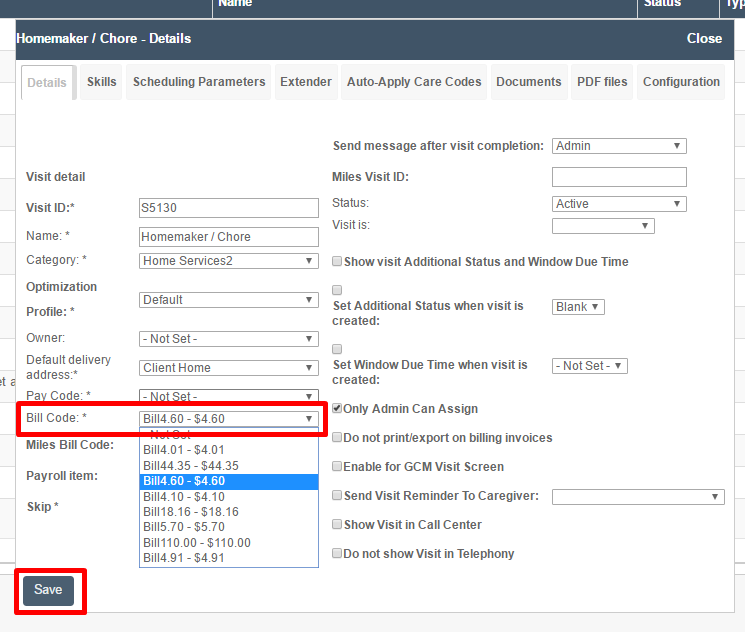Screen dimensions: 745x632
Task: Enable for GCM Visit Screen checkbox
Action: point(337,466)
